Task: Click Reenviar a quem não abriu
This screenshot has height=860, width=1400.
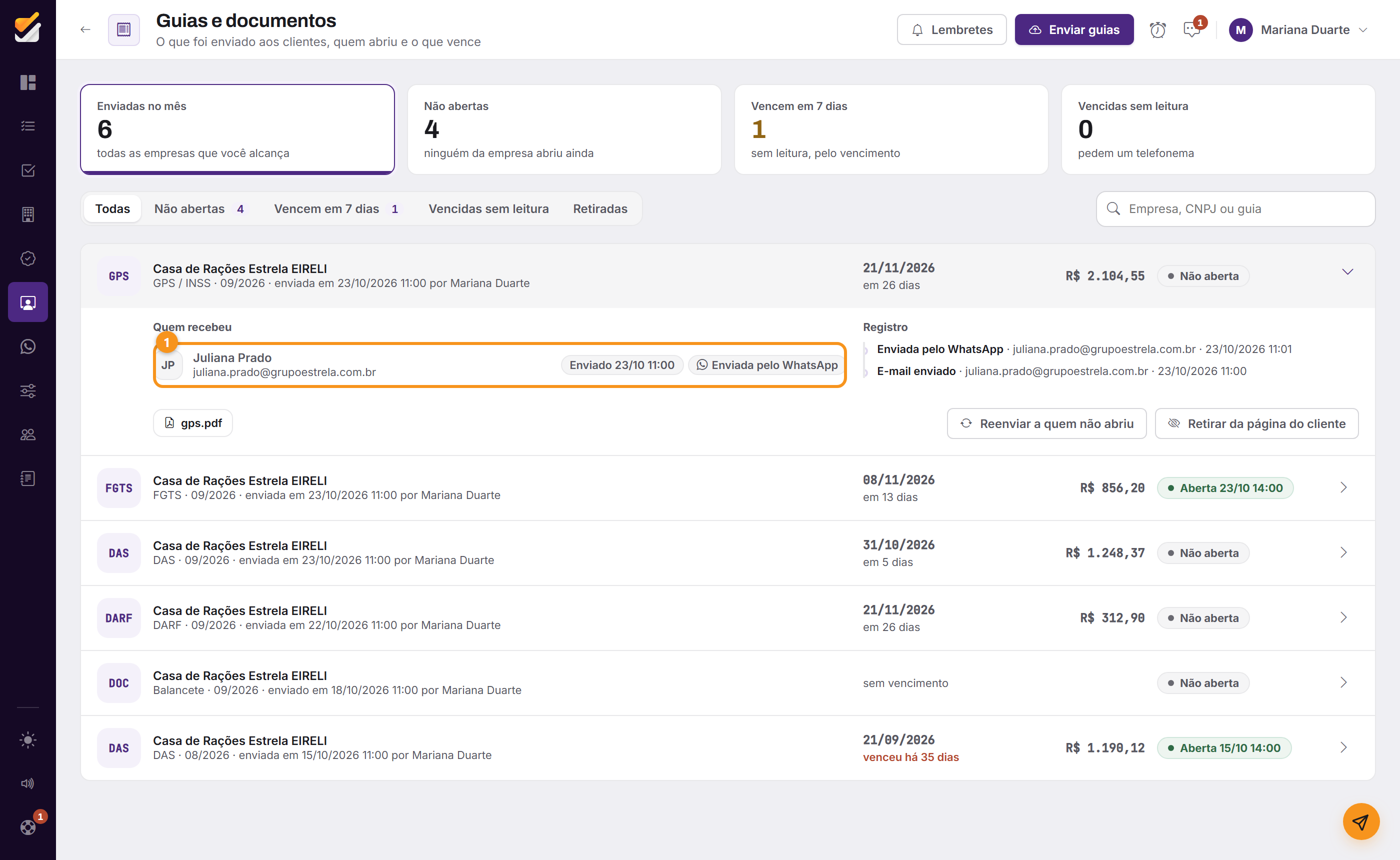Action: pos(1046,423)
